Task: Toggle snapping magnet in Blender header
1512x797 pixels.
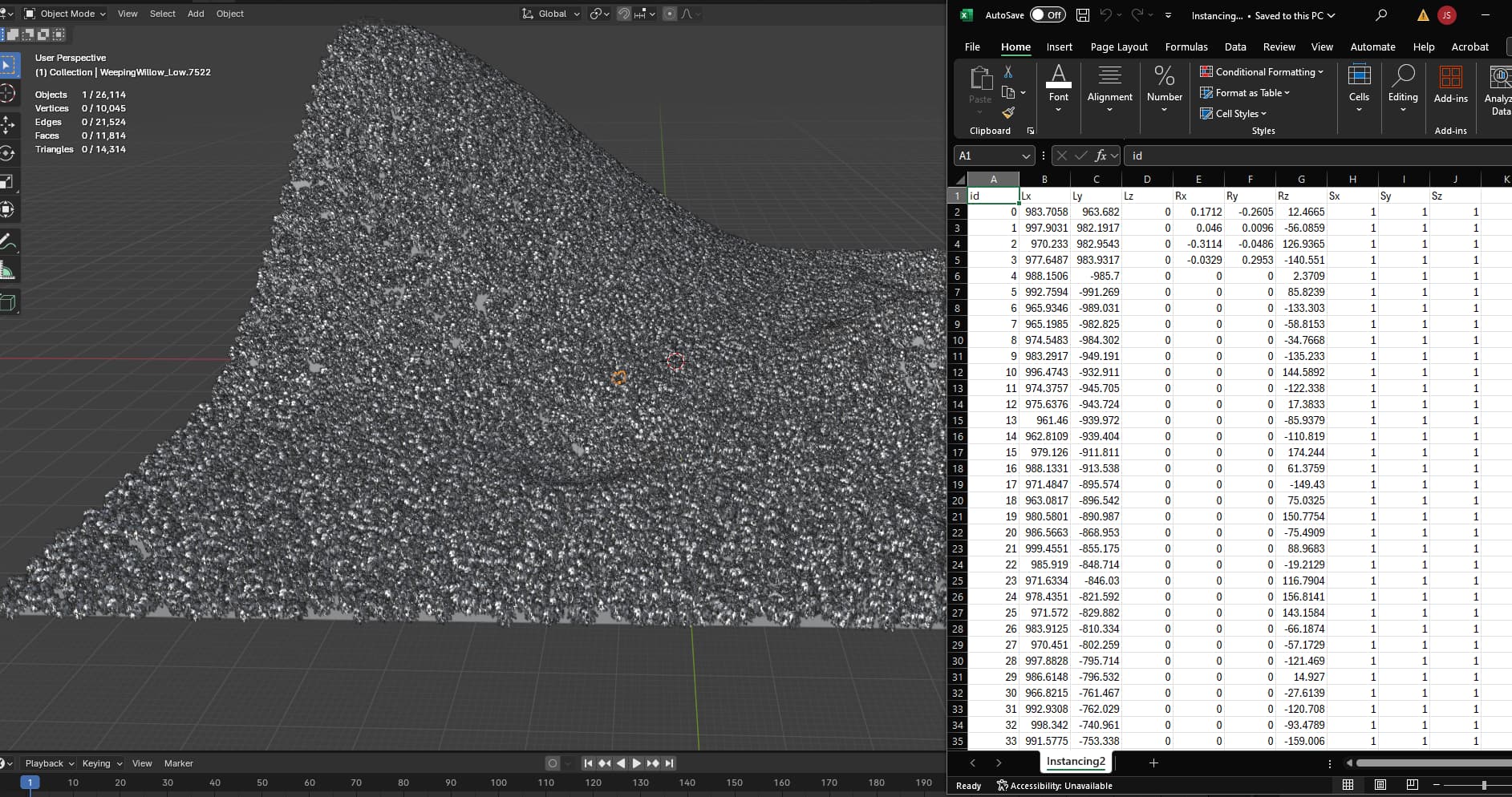Action: pos(623,14)
